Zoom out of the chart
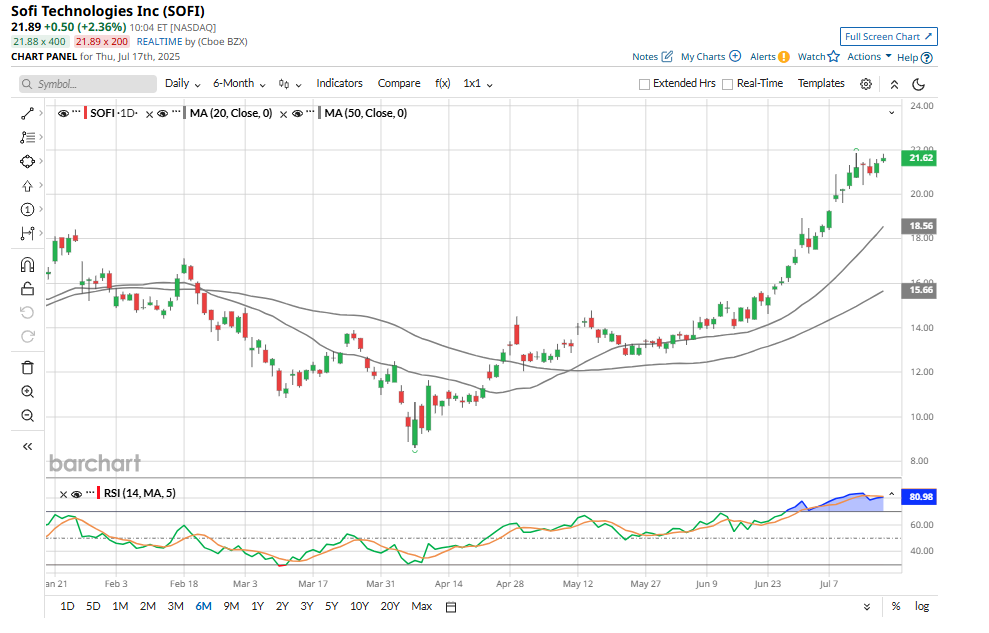 pyautogui.click(x=27, y=415)
